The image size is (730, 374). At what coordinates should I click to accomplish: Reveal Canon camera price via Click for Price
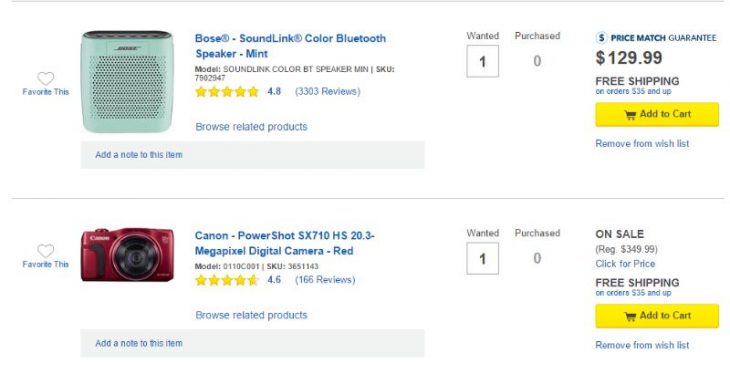tap(625, 264)
